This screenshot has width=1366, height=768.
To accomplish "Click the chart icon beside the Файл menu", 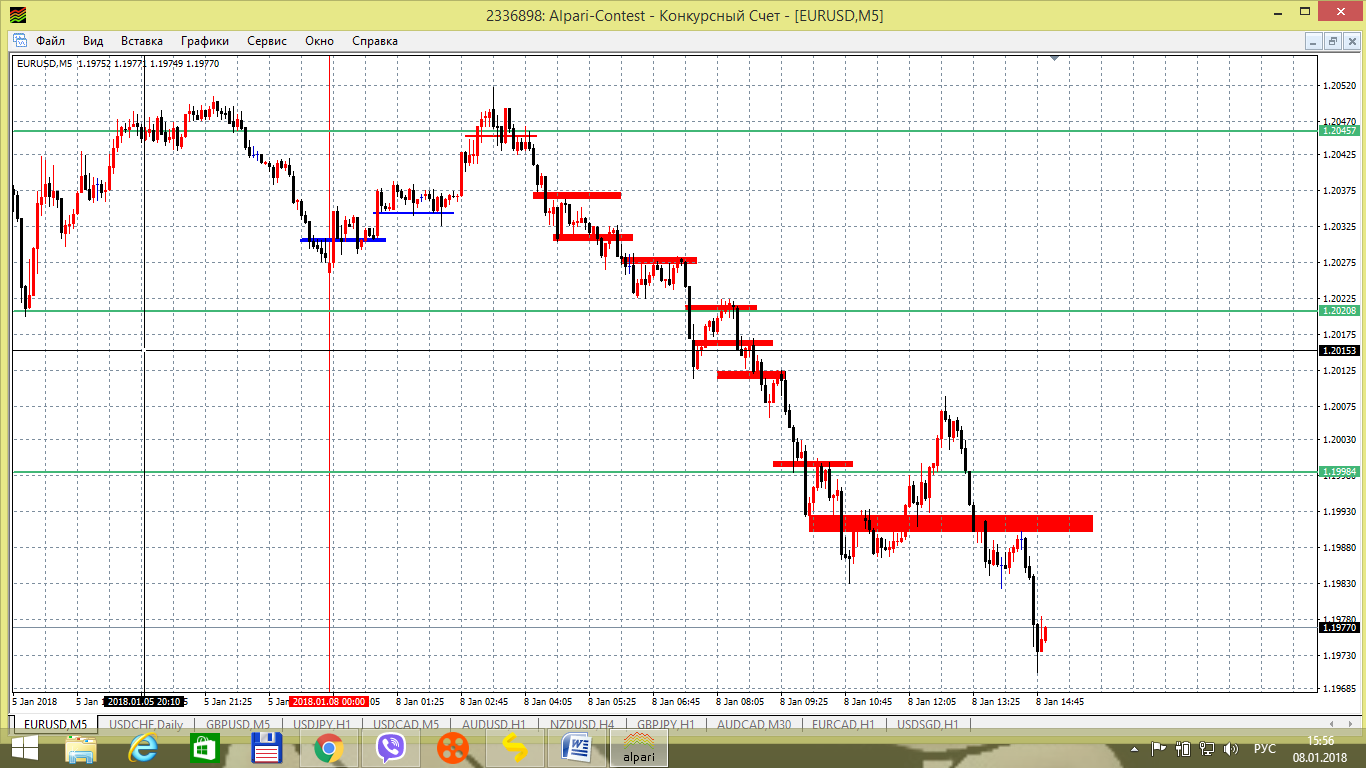I will [19, 41].
